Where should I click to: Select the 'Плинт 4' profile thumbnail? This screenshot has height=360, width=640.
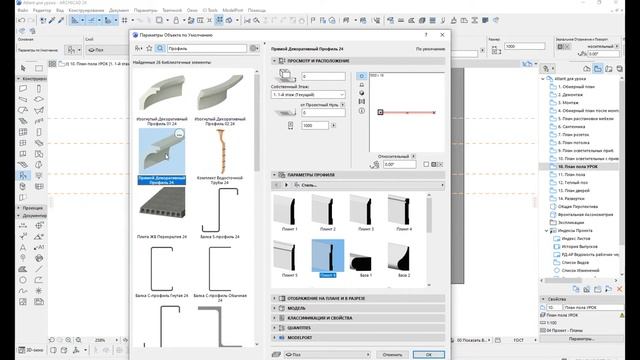point(404,212)
